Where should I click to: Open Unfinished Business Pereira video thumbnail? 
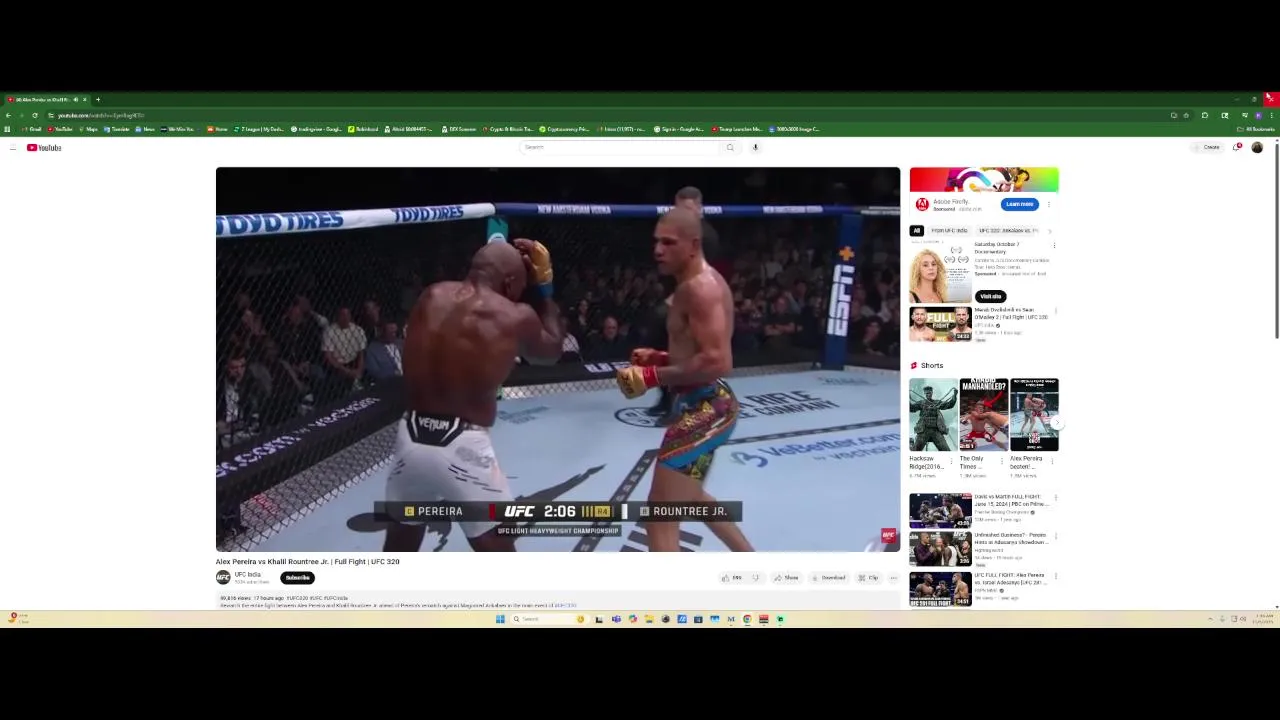pyautogui.click(x=940, y=549)
